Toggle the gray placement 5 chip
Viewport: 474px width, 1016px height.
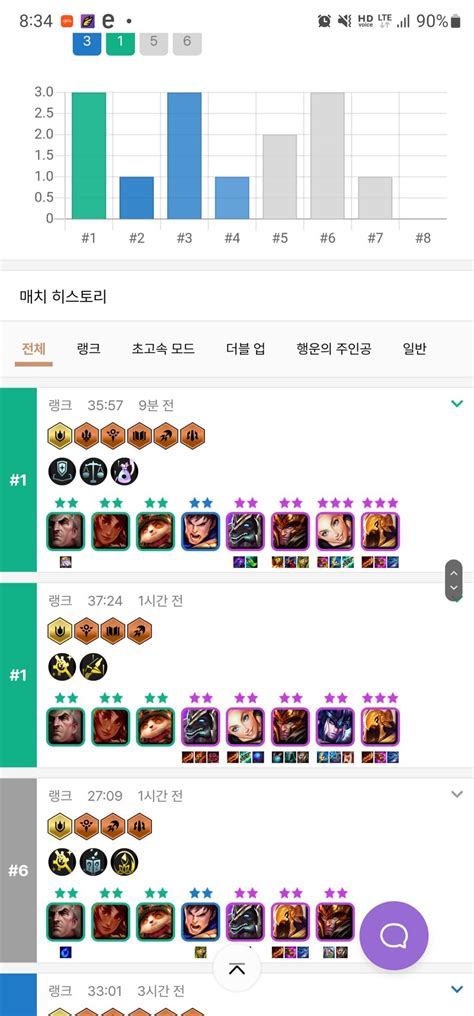click(x=153, y=41)
